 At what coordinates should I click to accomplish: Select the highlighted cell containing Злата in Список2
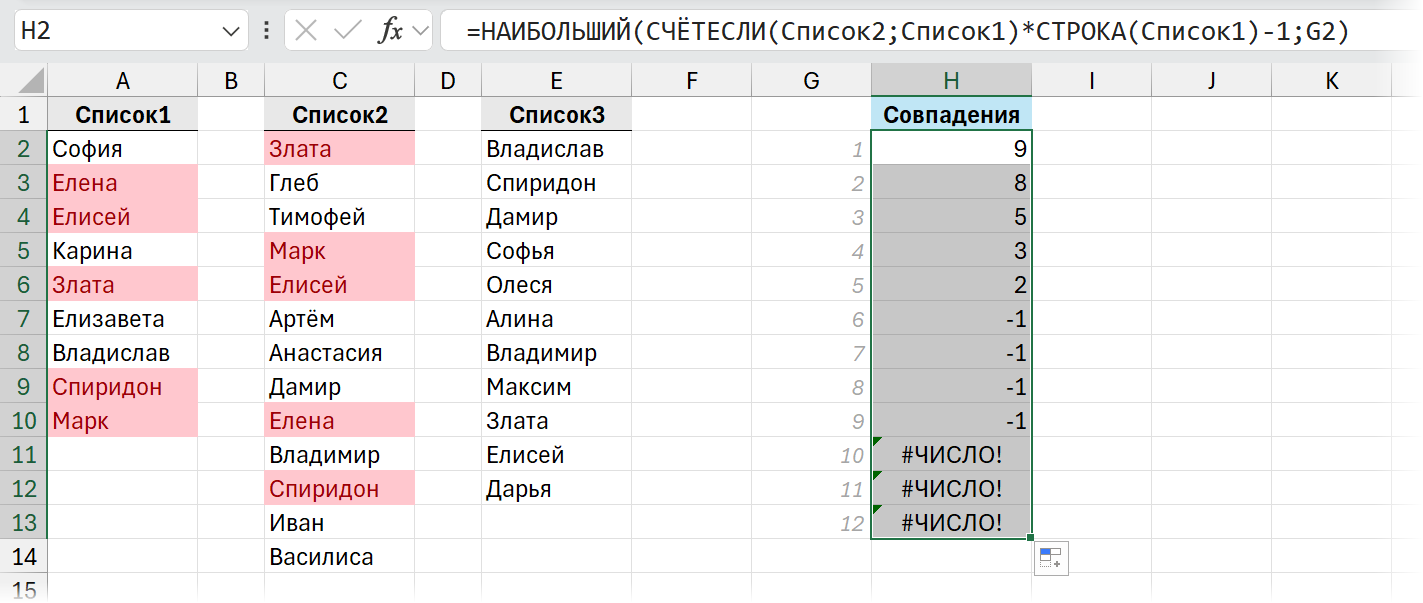pyautogui.click(x=339, y=147)
